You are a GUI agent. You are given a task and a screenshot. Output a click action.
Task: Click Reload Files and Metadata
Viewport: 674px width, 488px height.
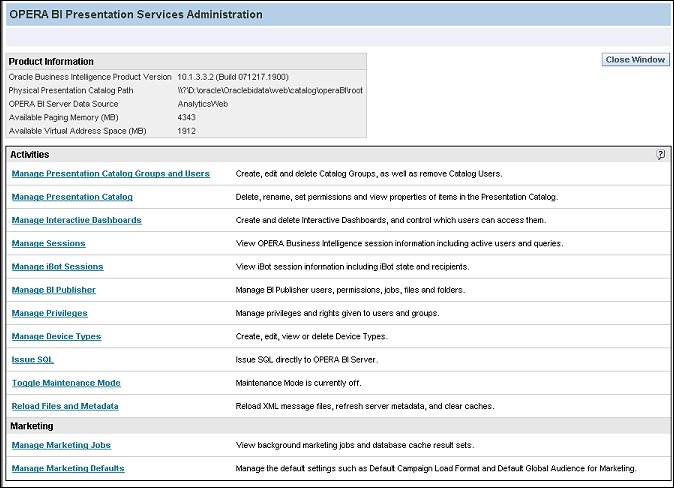click(65, 406)
